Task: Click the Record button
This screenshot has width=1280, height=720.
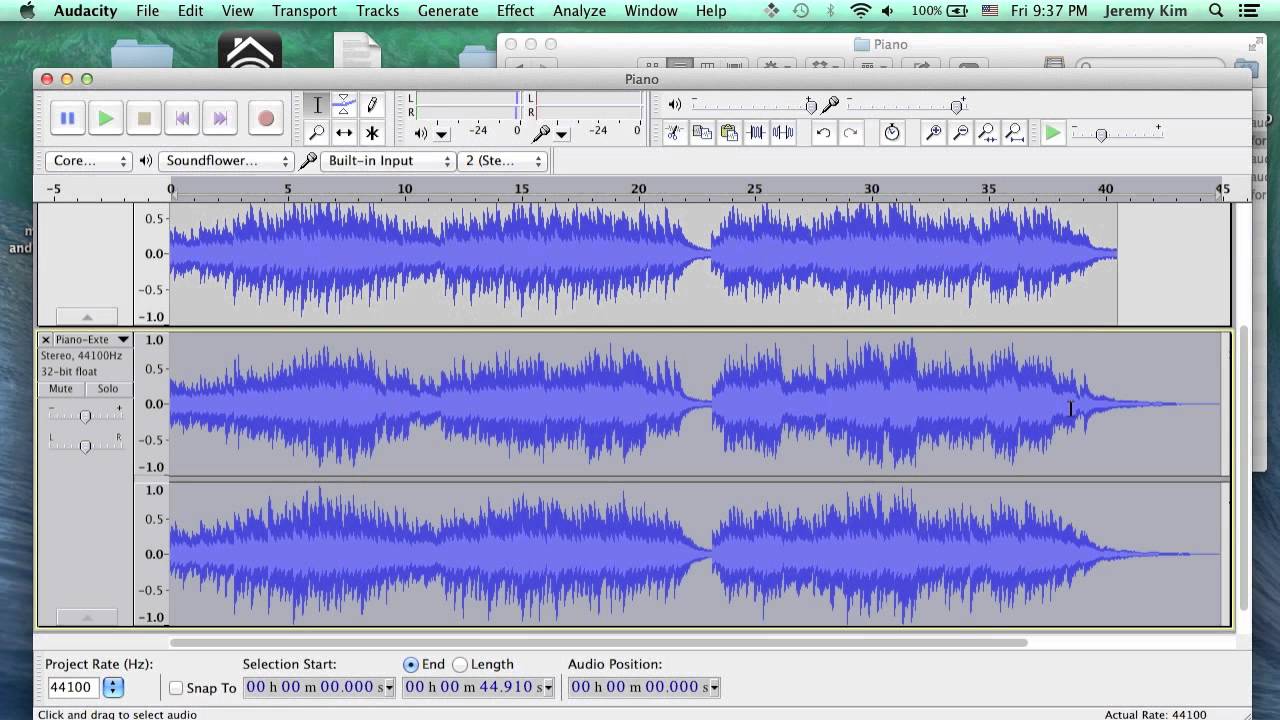Action: coord(266,118)
